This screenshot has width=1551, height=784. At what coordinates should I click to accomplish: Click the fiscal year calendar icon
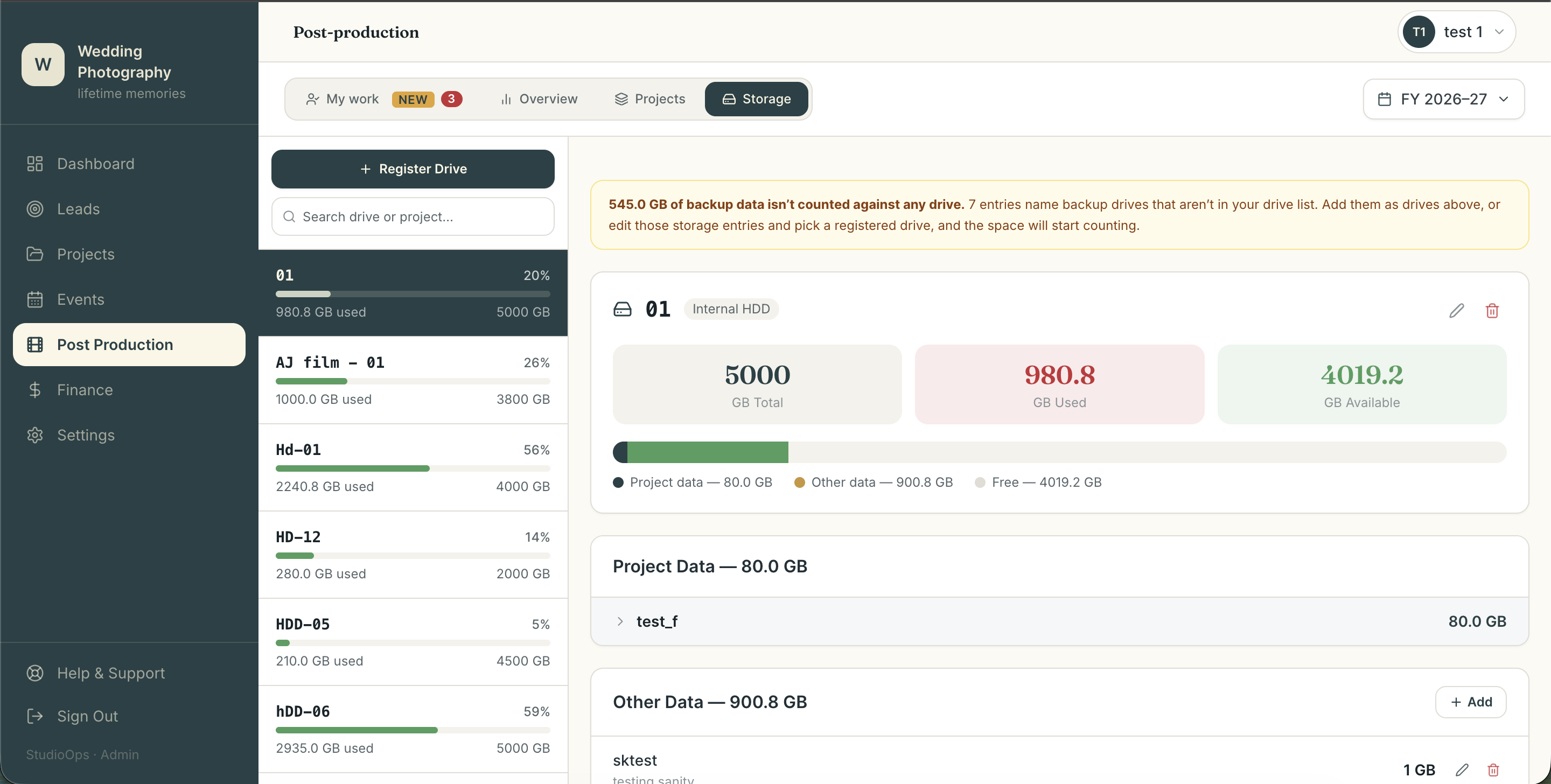click(1384, 99)
